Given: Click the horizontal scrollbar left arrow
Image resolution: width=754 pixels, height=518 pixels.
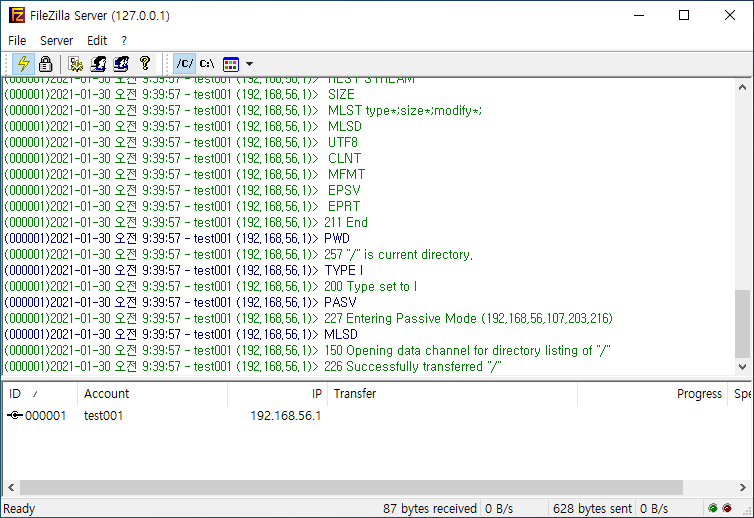Looking at the screenshot, I should 11,487.
